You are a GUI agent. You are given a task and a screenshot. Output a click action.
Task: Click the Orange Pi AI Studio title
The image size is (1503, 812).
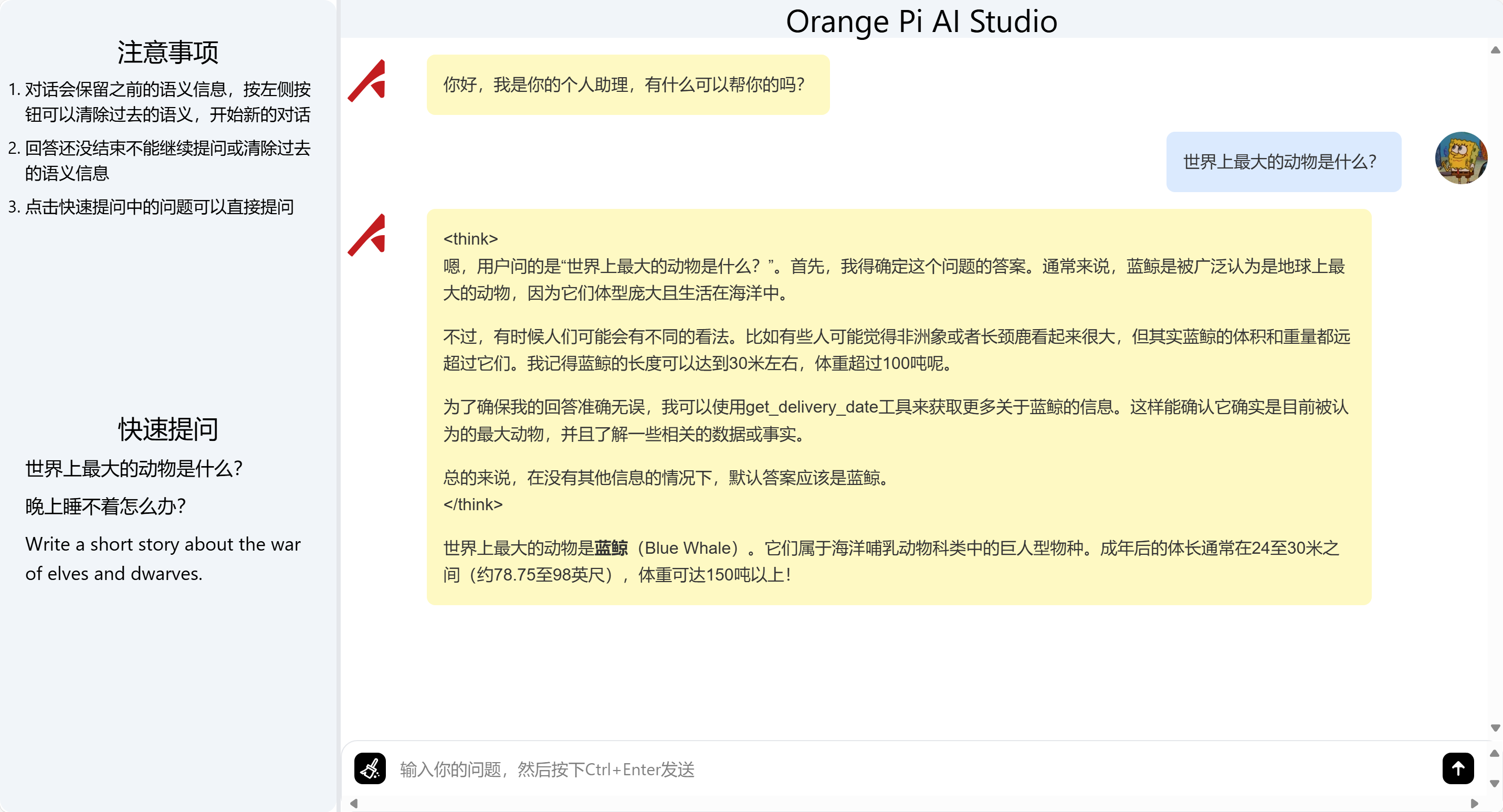pyautogui.click(x=921, y=21)
